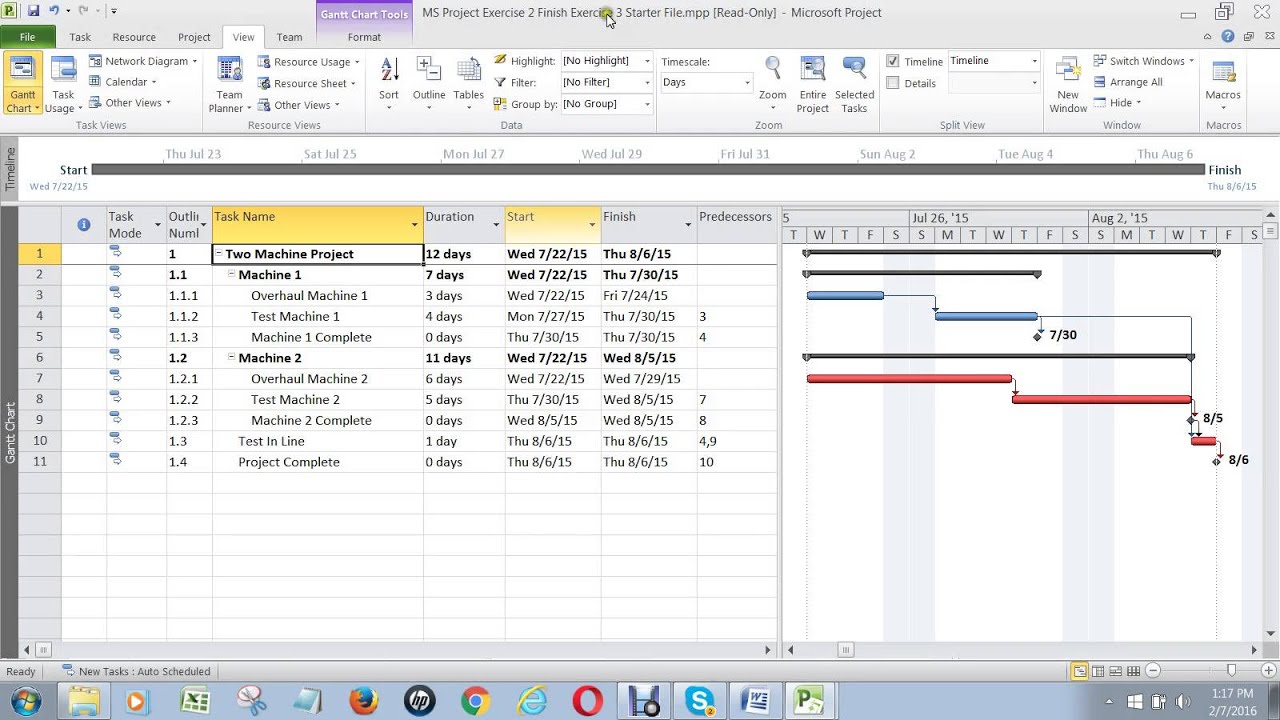
Task: Select the Test In Line task name cell
Action: (x=318, y=441)
